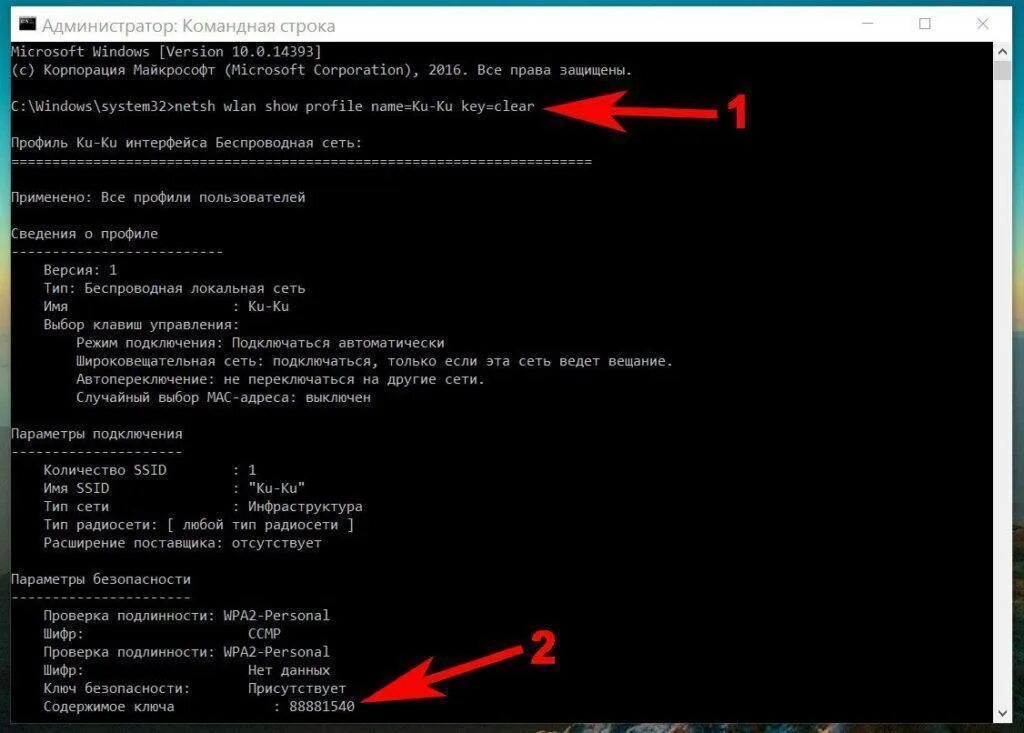Image resolution: width=1024 pixels, height=733 pixels.
Task: Click "Случайный выбор MAC-адреса: выключен" line
Action: [223, 397]
